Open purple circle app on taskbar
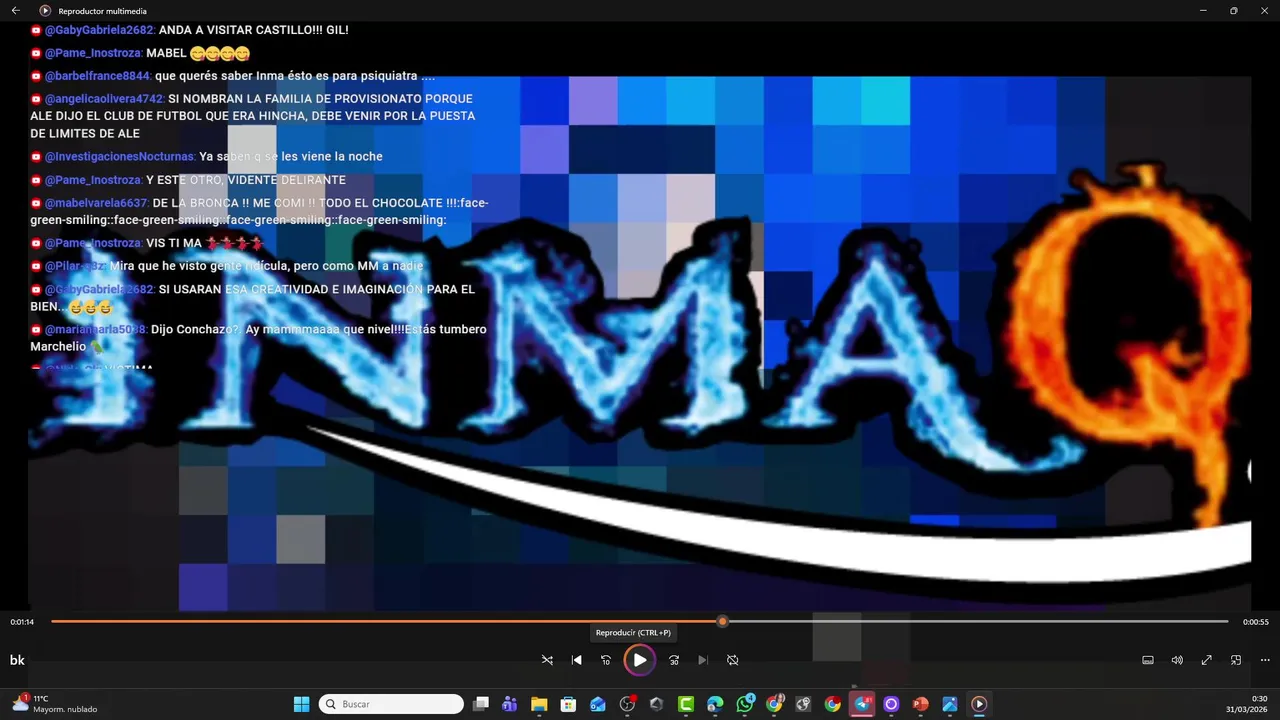1280x720 pixels. coord(891,704)
